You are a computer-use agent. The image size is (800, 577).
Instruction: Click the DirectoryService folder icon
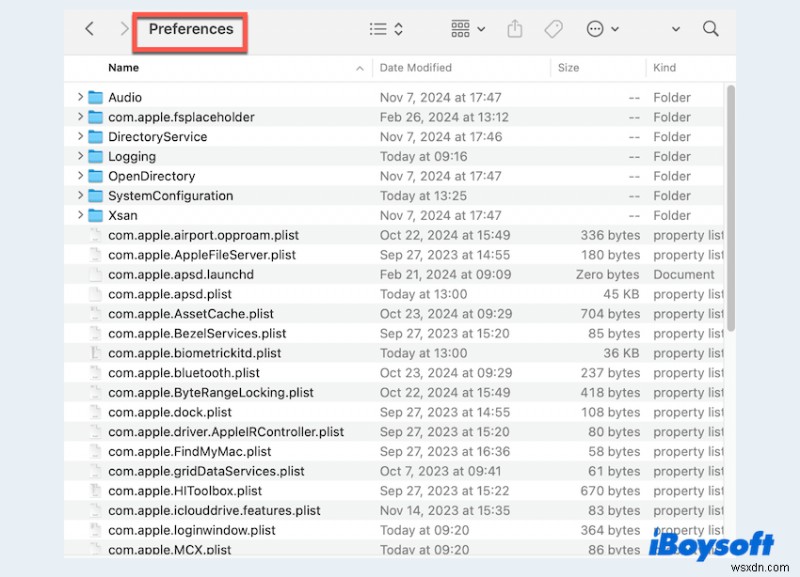tap(95, 137)
